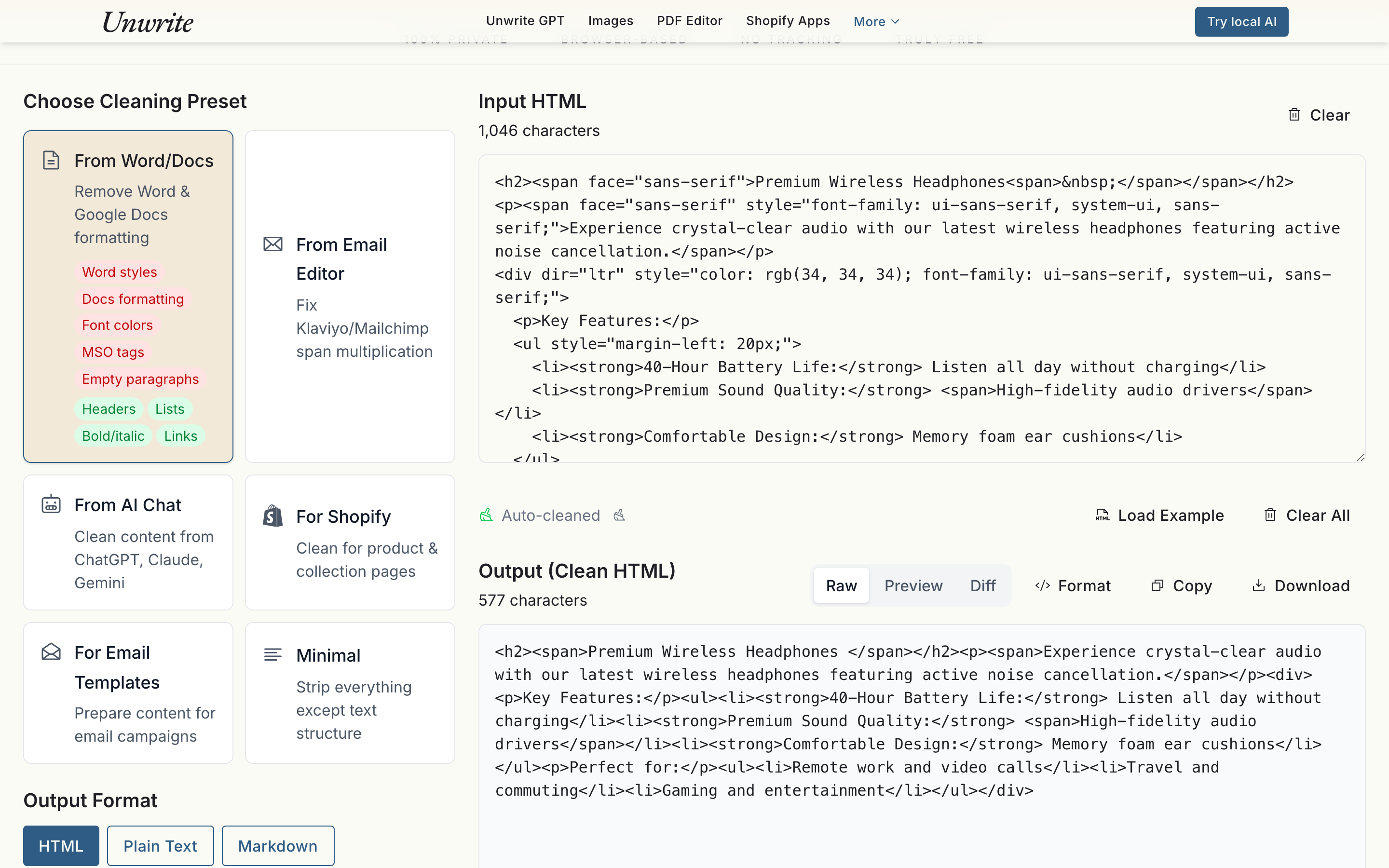Click the Input HTML textarea resize handle
1389x868 pixels.
[x=1360, y=457]
